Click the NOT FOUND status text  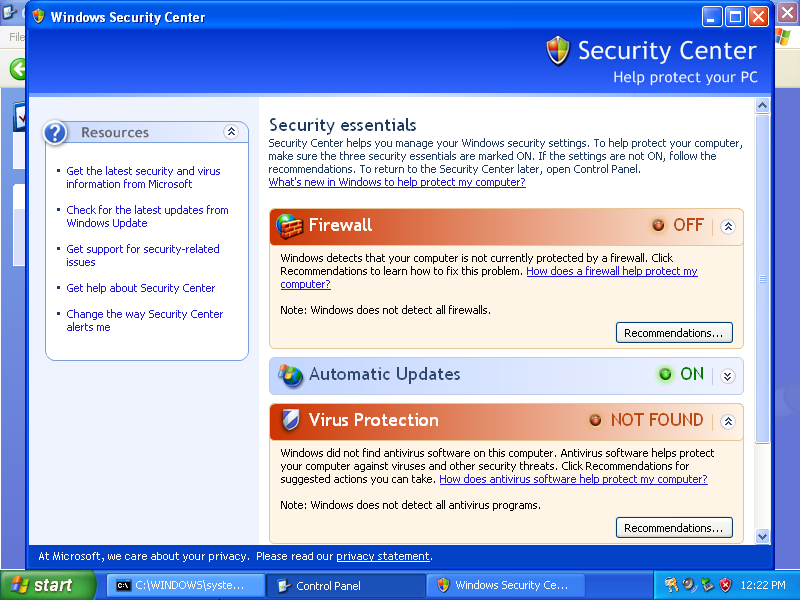[657, 420]
